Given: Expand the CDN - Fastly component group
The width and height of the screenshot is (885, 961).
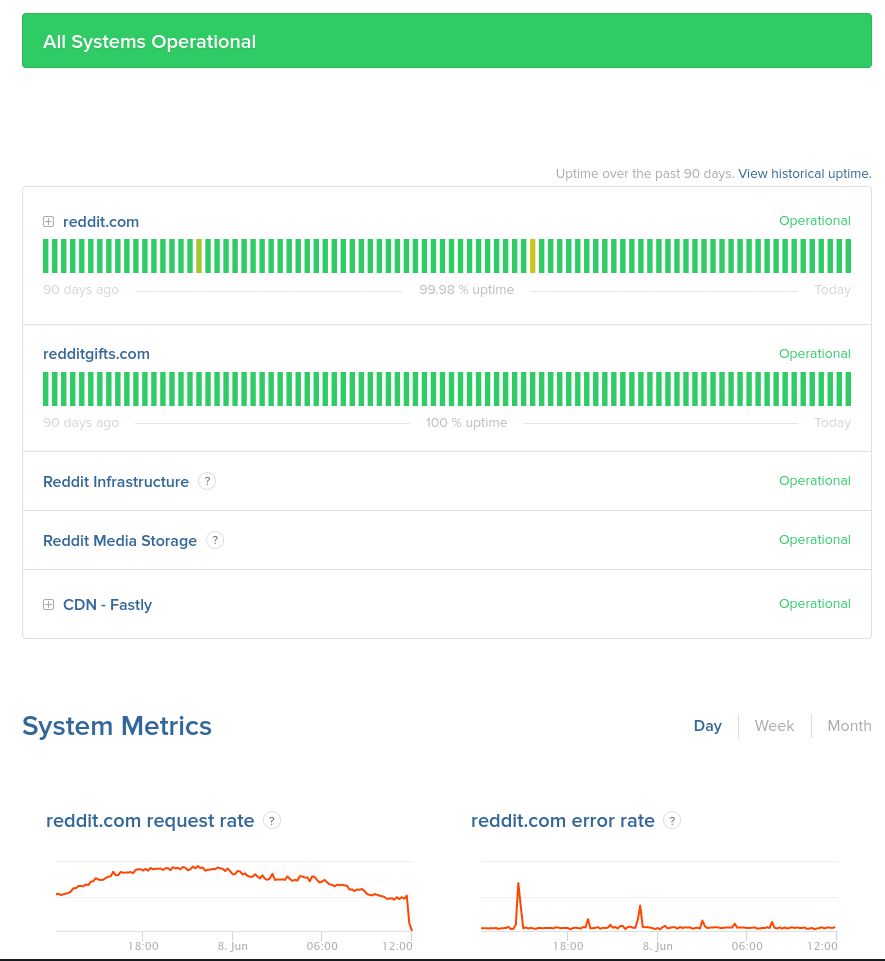Looking at the screenshot, I should 48,605.
